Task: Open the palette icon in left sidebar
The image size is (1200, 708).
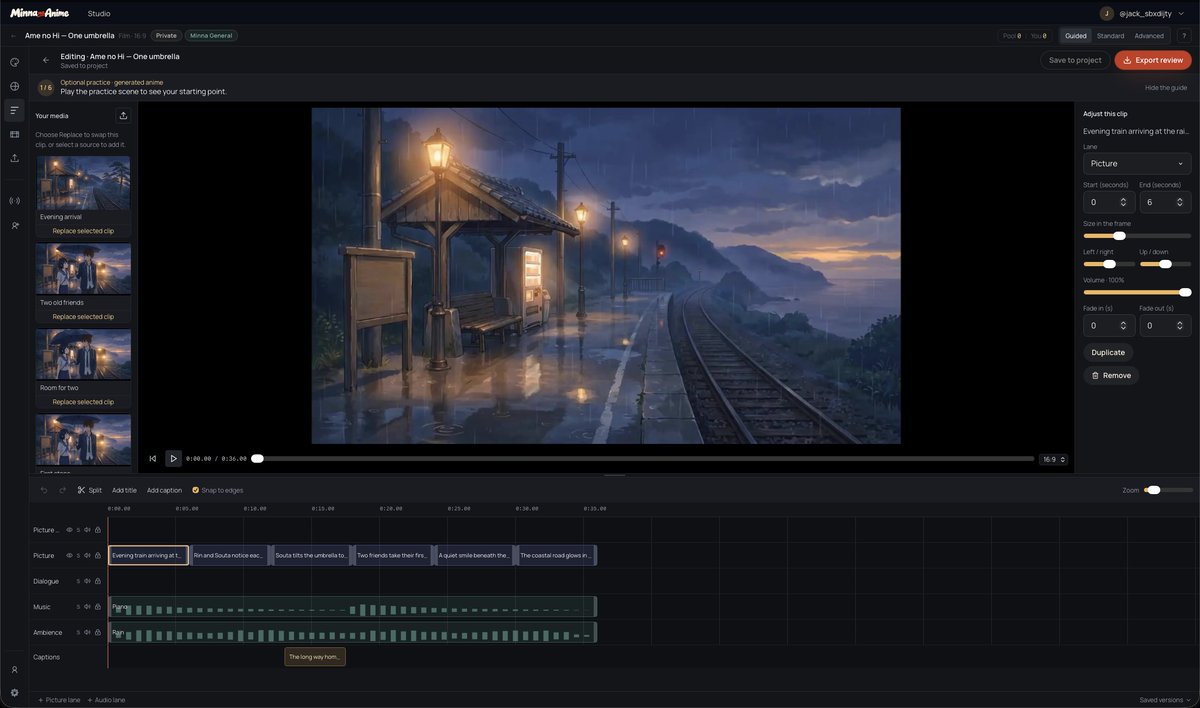Action: pos(14,62)
